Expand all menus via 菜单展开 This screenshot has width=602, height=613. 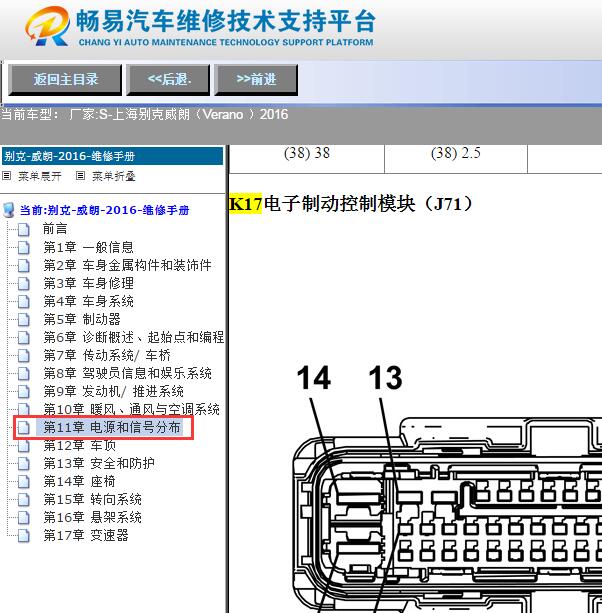(39, 176)
